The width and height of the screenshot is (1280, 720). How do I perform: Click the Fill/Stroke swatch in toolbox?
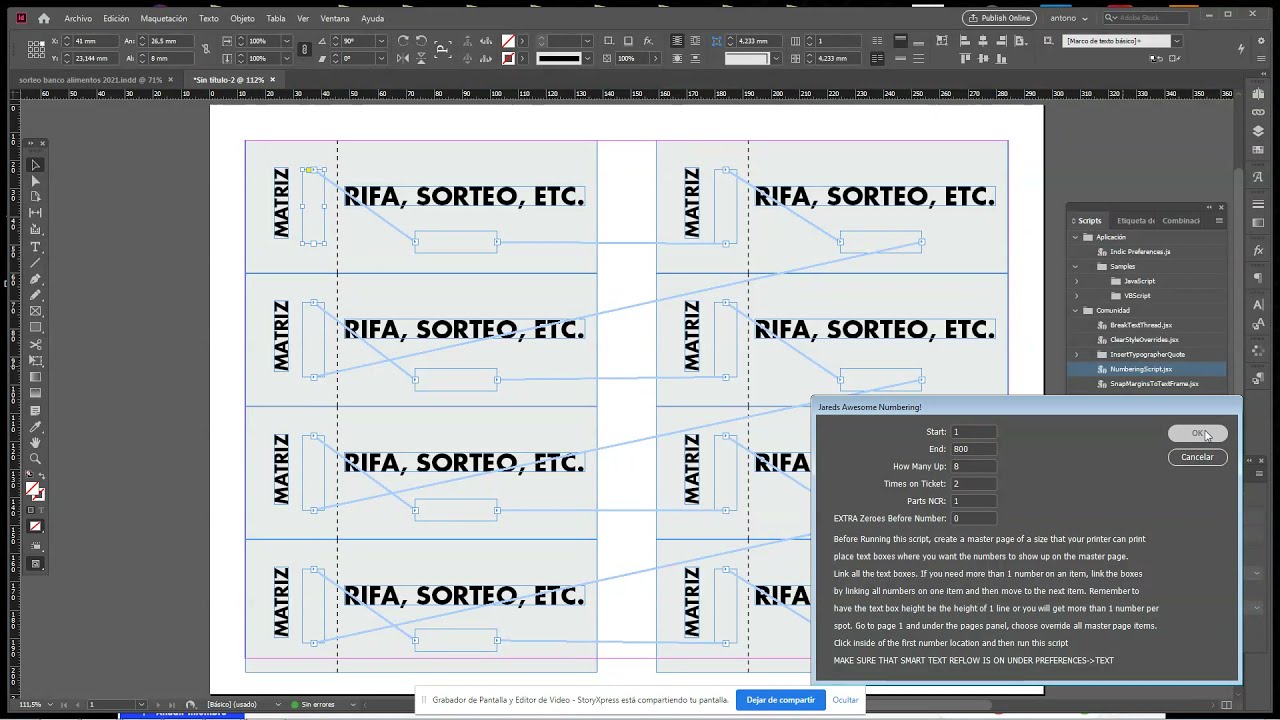point(34,491)
